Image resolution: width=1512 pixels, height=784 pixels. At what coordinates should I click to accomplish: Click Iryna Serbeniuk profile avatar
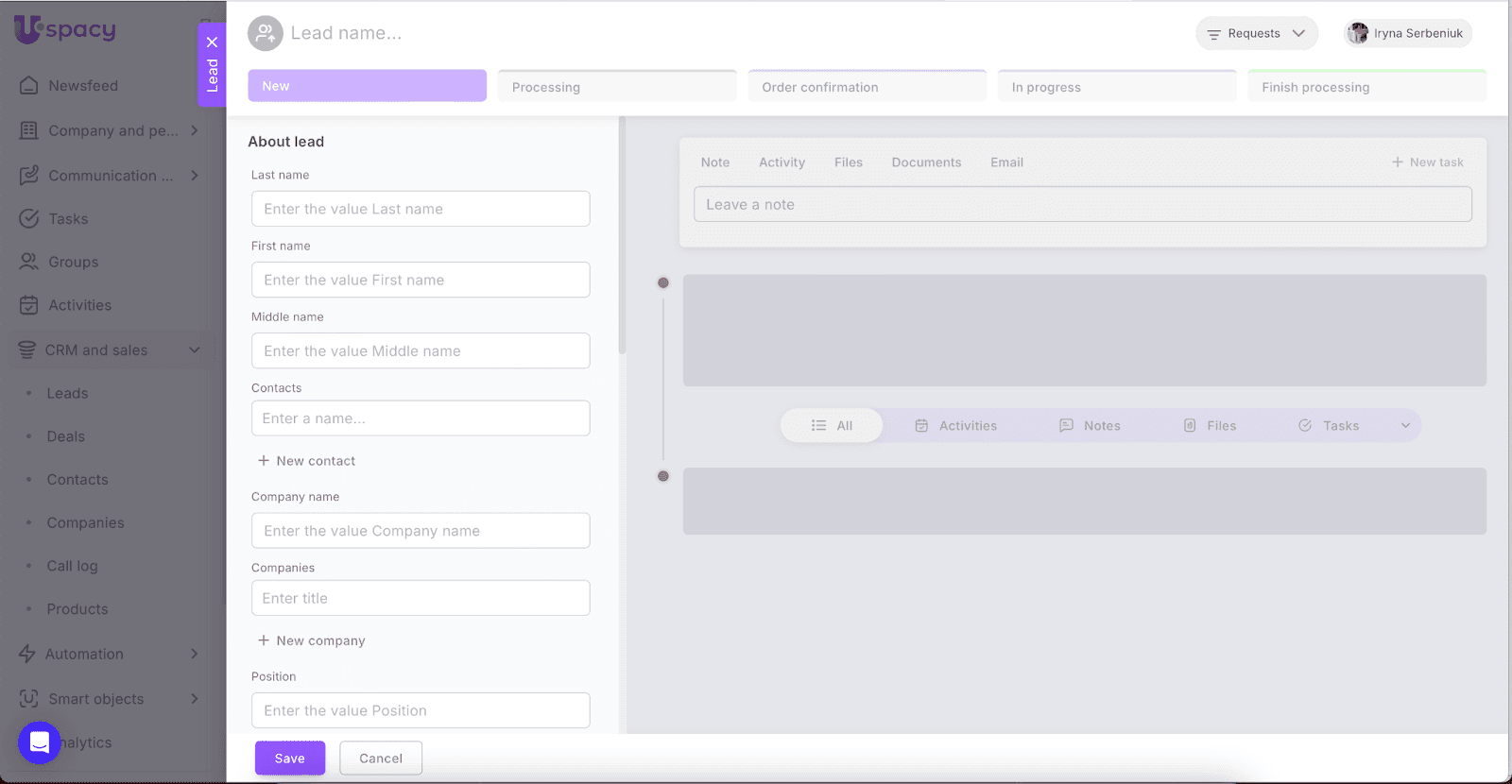click(1358, 33)
